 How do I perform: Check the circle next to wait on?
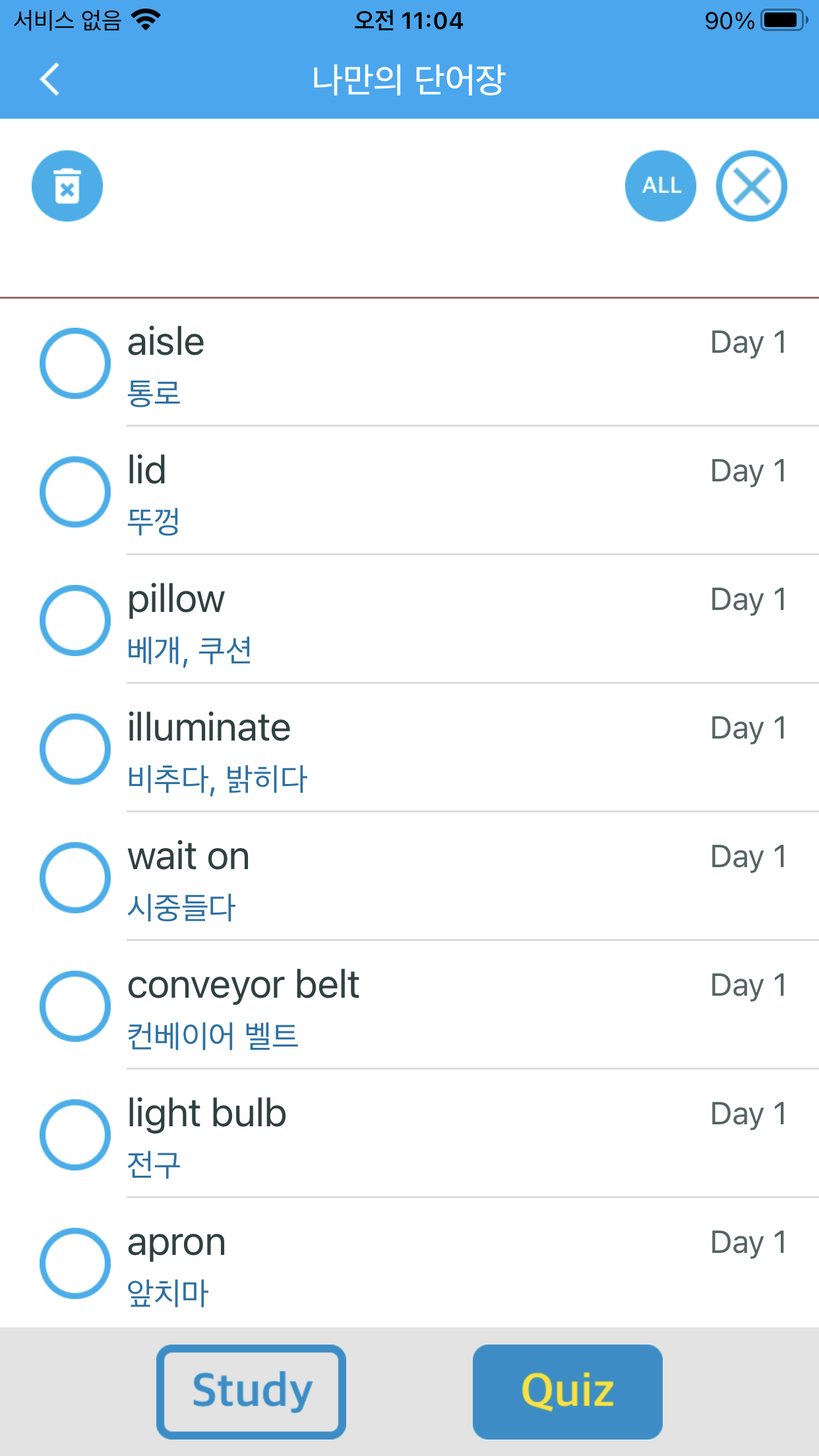[75, 878]
